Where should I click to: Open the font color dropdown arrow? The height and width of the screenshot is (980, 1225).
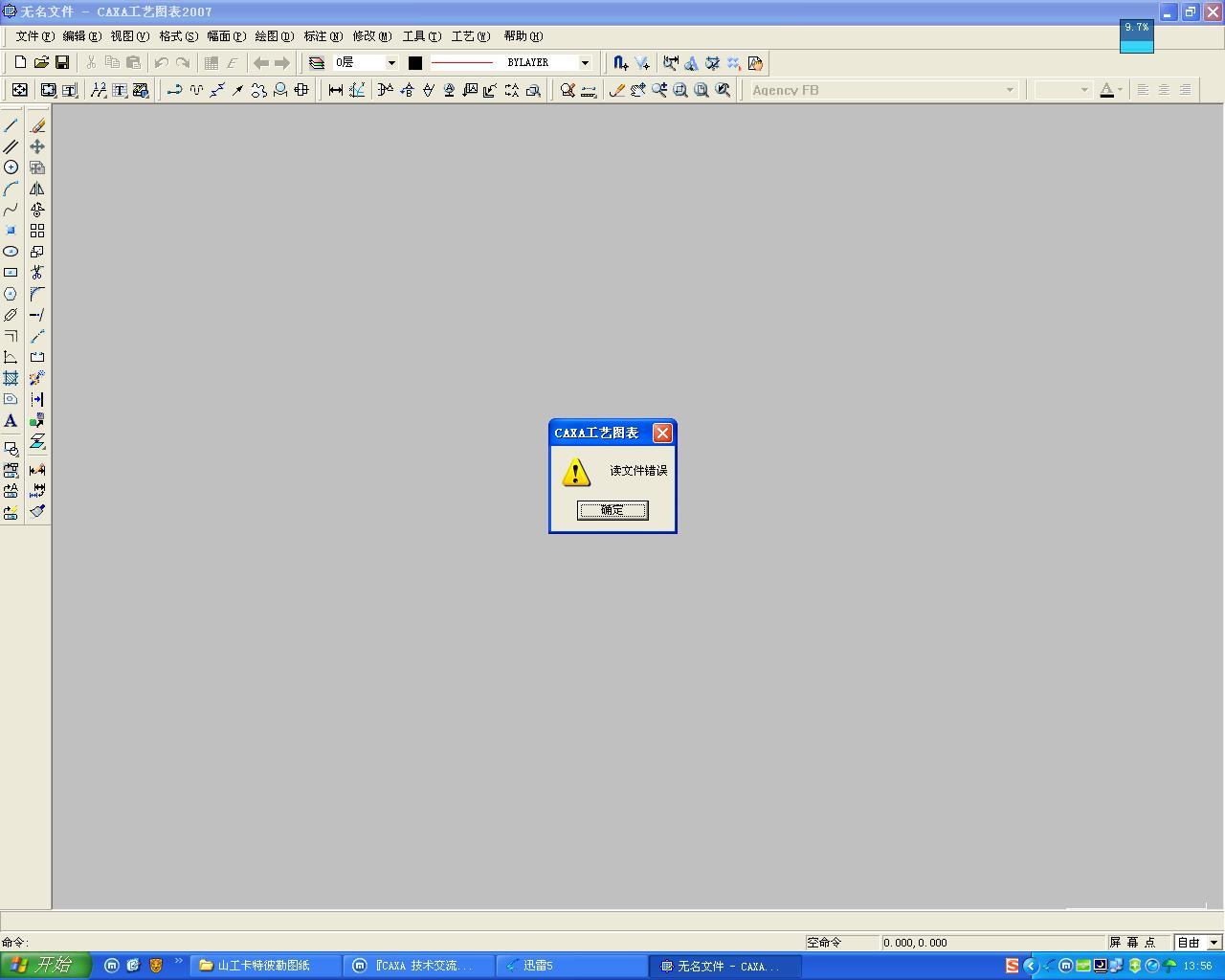1120,90
